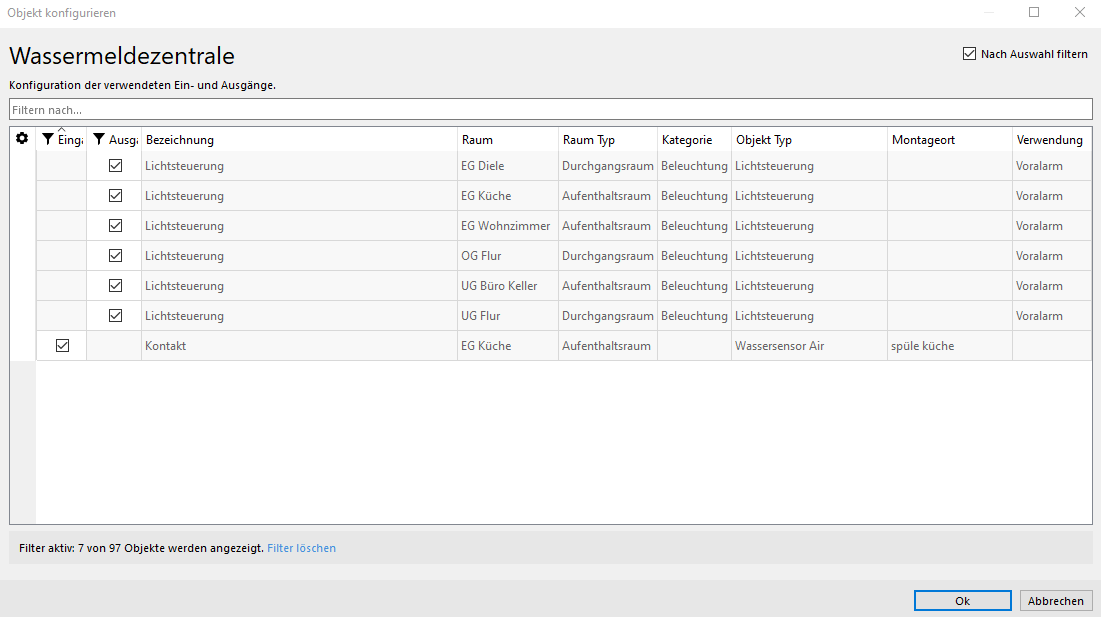Viewport: 1101px width, 617px height.
Task: Uncheck Ausgang for UG Flur Lichtsteuerung
Action: click(x=115, y=316)
